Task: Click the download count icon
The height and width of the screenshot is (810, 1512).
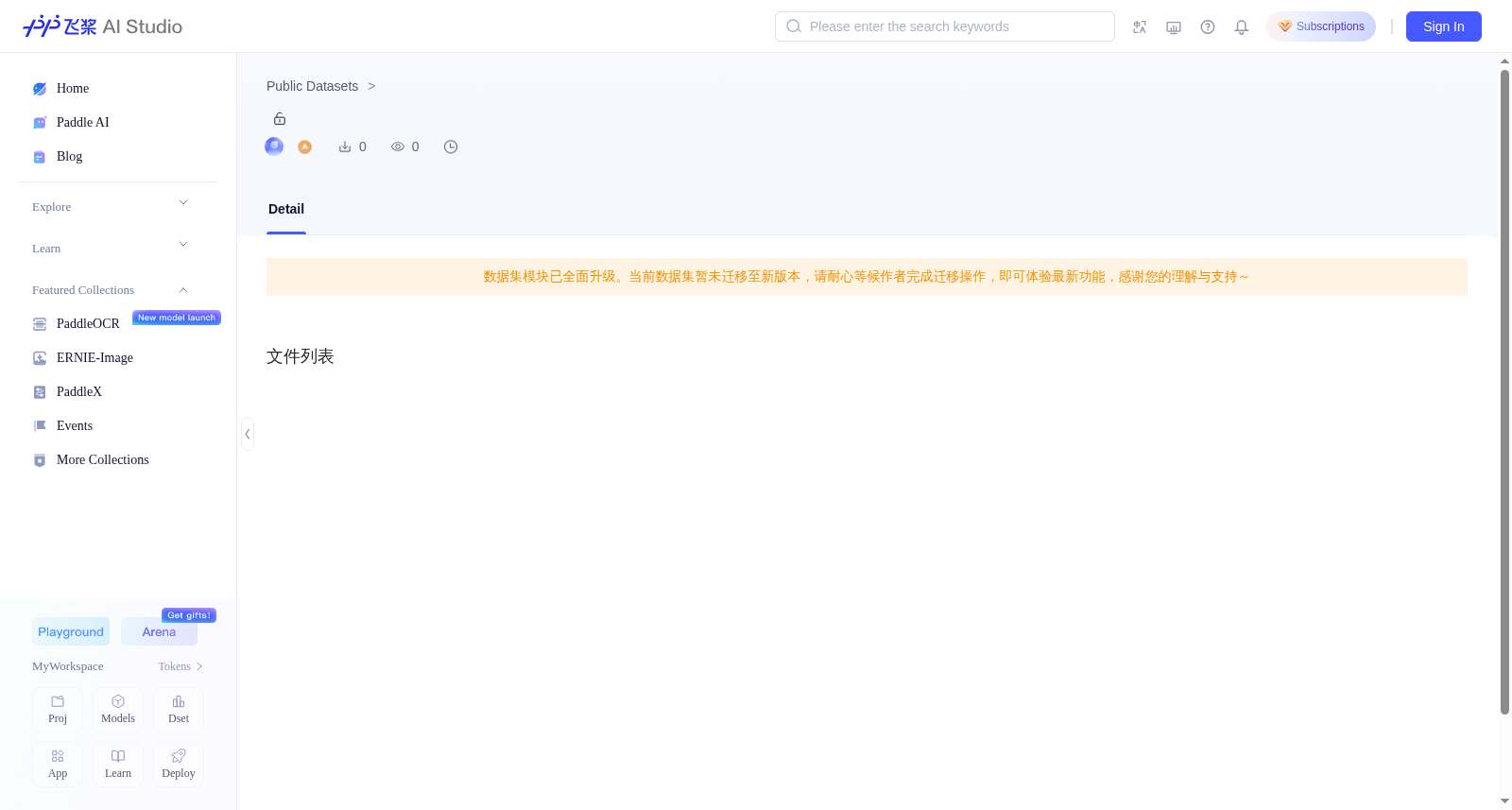Action: point(345,146)
